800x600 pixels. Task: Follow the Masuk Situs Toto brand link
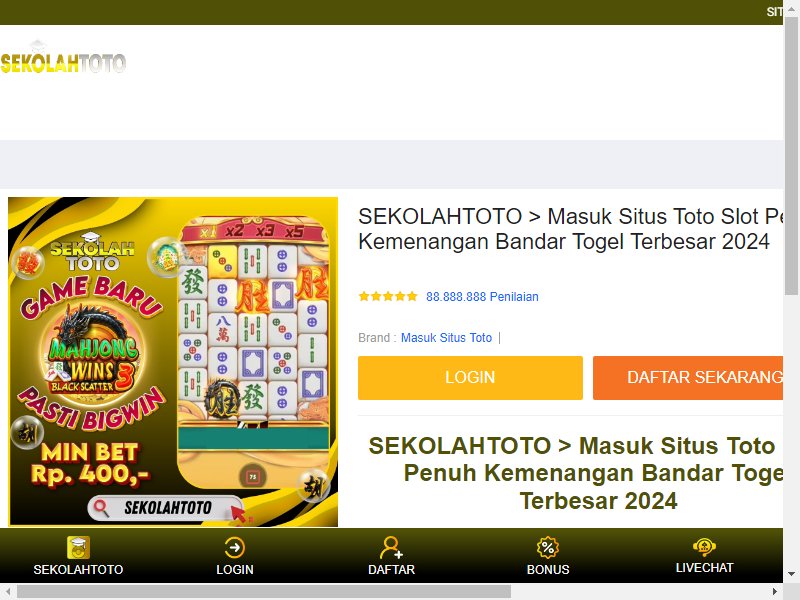446,338
